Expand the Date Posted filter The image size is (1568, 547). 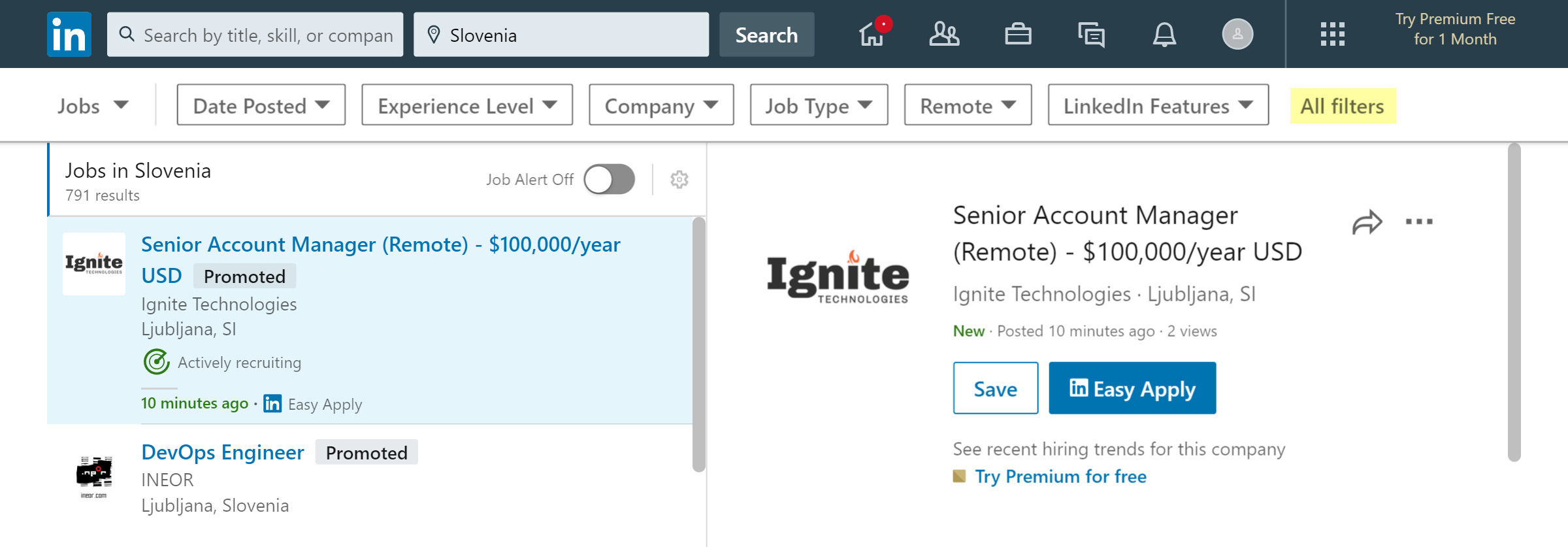pos(261,105)
